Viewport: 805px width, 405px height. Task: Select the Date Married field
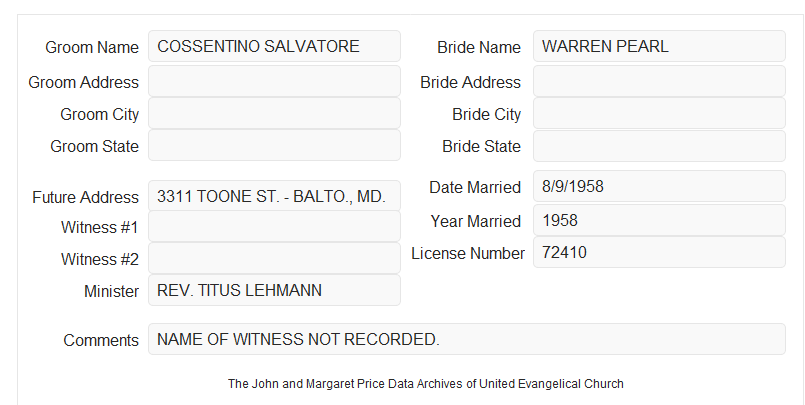pos(659,186)
